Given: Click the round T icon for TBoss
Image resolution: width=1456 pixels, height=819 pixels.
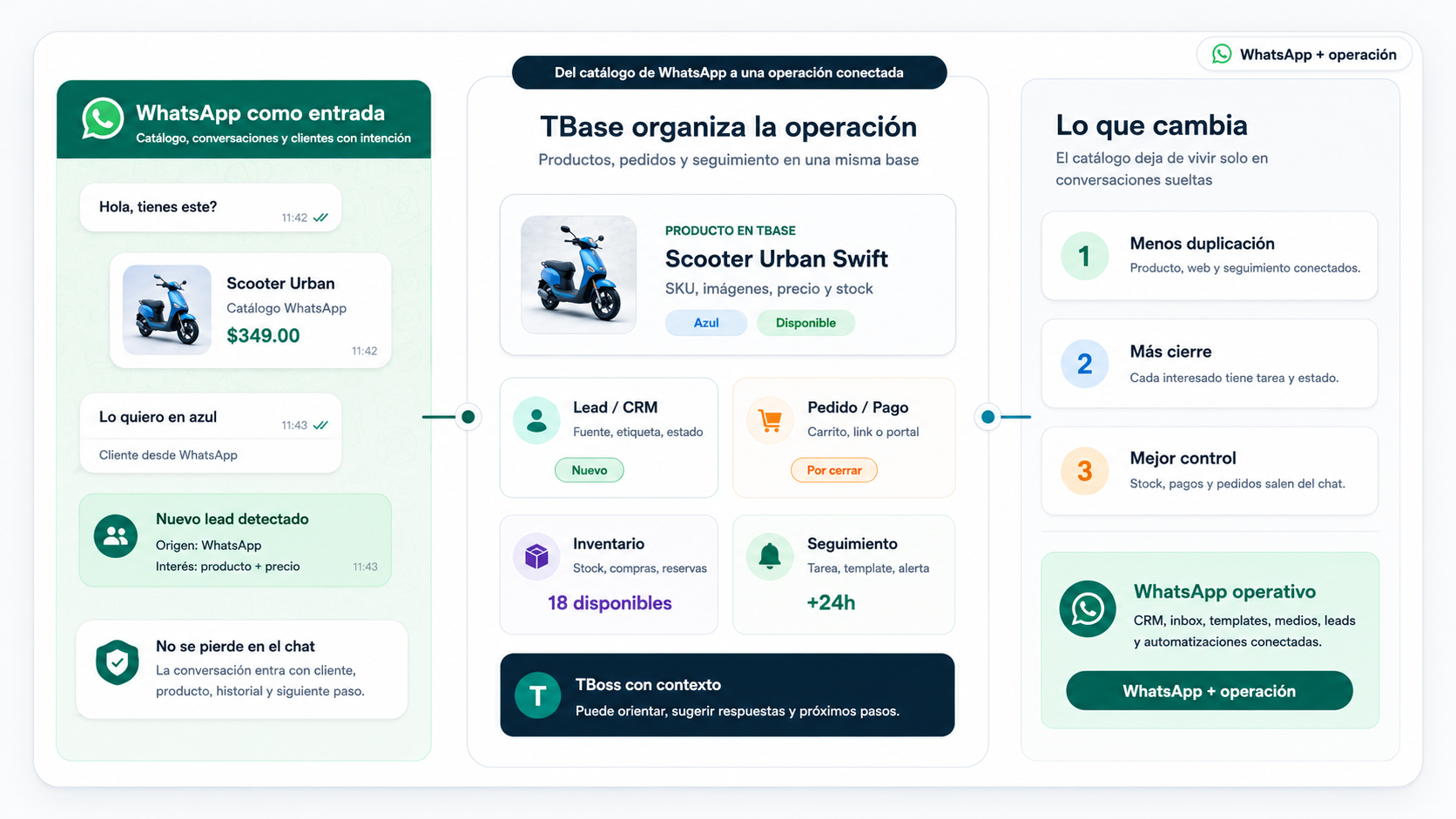Looking at the screenshot, I should tap(538, 695).
